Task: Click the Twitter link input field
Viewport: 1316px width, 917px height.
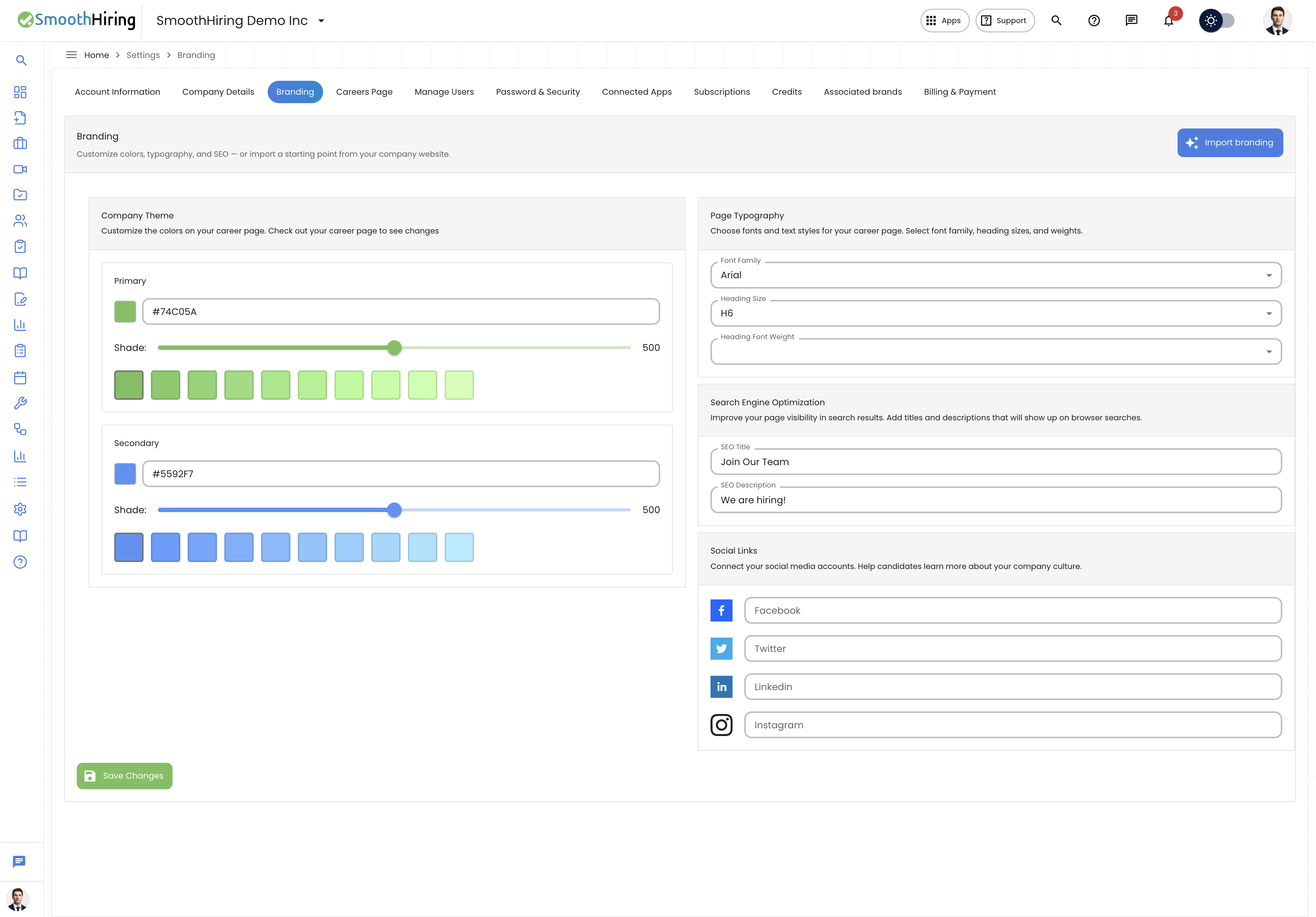Action: coord(1013,649)
